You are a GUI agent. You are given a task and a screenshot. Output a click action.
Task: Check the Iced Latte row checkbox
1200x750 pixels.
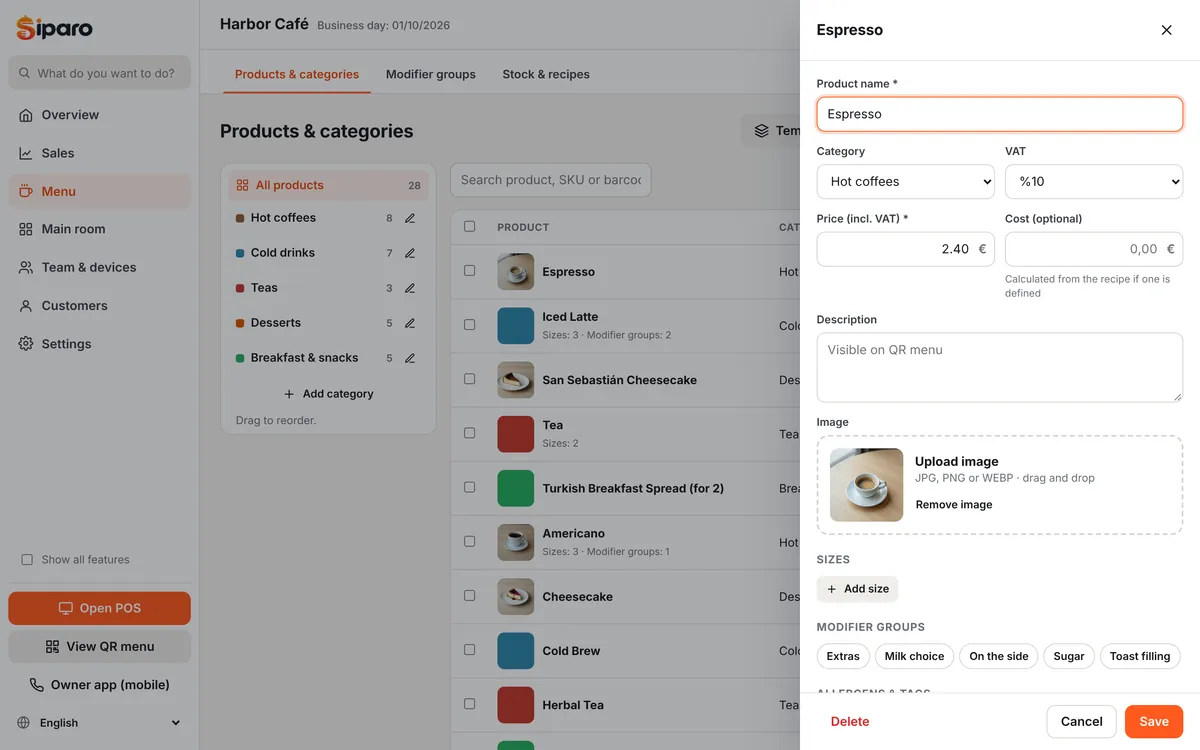470,325
